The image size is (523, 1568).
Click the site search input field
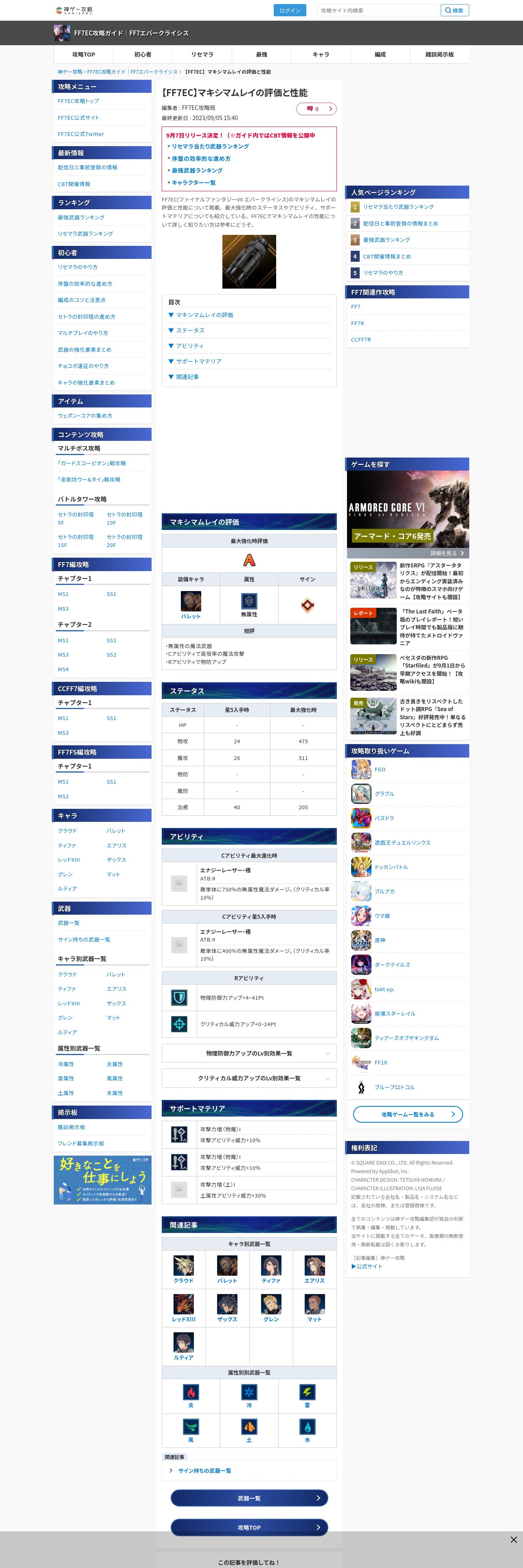[x=378, y=10]
